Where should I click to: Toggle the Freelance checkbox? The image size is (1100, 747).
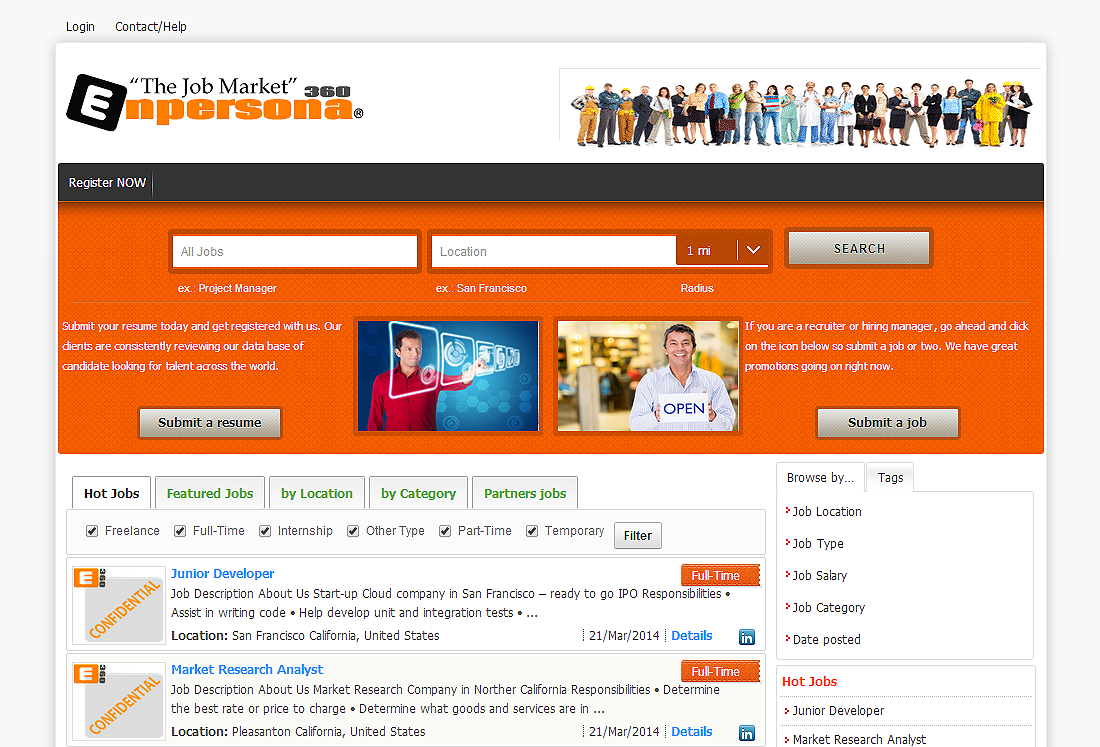tap(92, 531)
